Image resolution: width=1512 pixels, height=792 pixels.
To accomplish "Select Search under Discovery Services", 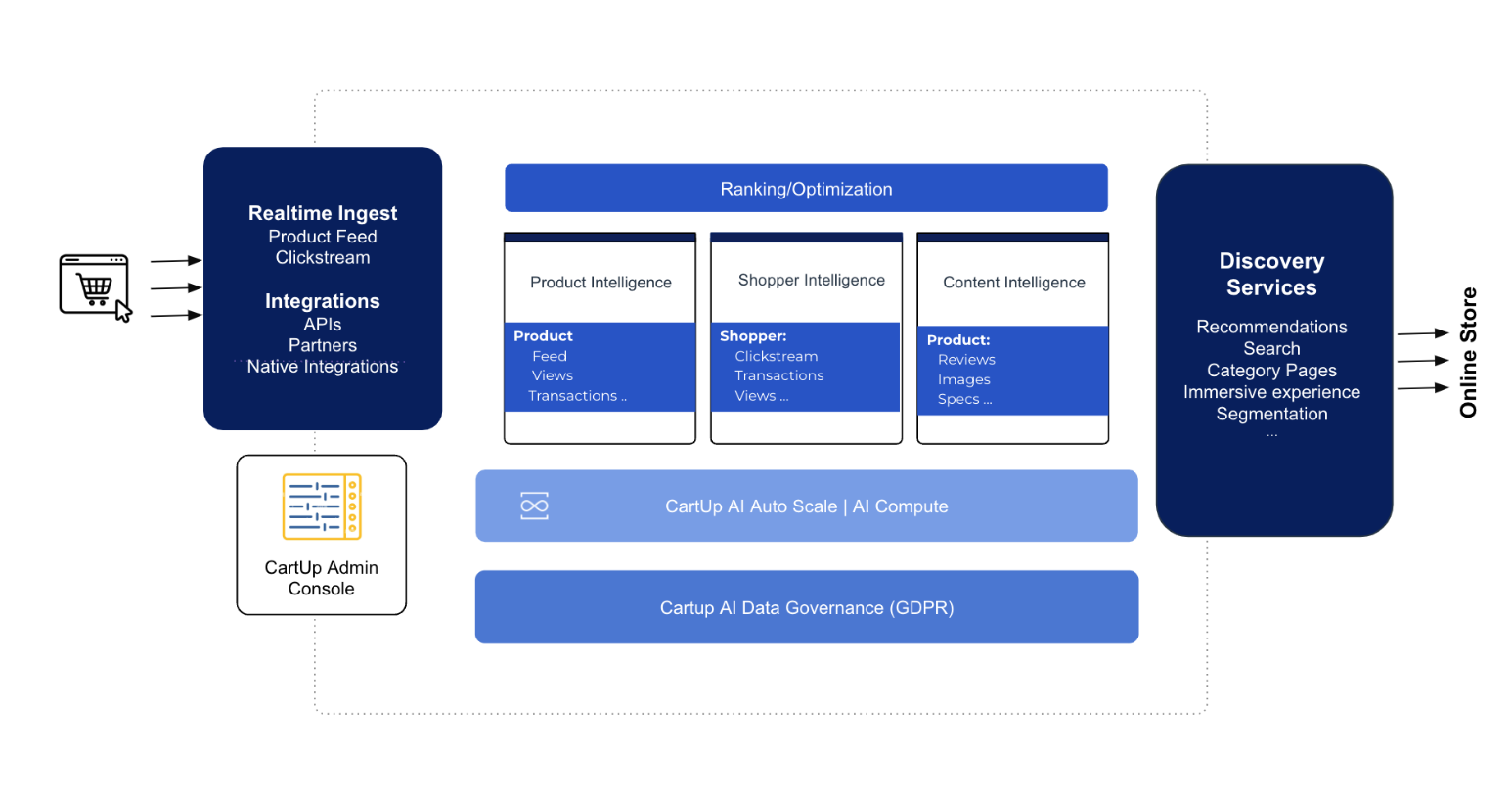I will click(x=1271, y=349).
